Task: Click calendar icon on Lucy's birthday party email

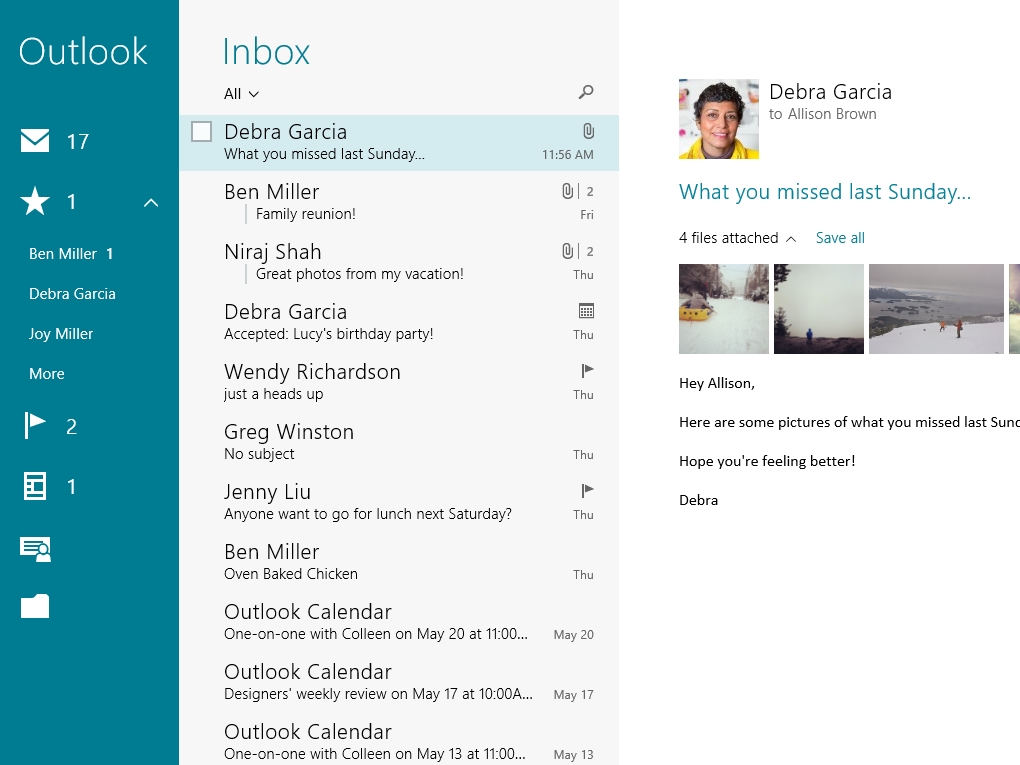Action: [x=586, y=311]
